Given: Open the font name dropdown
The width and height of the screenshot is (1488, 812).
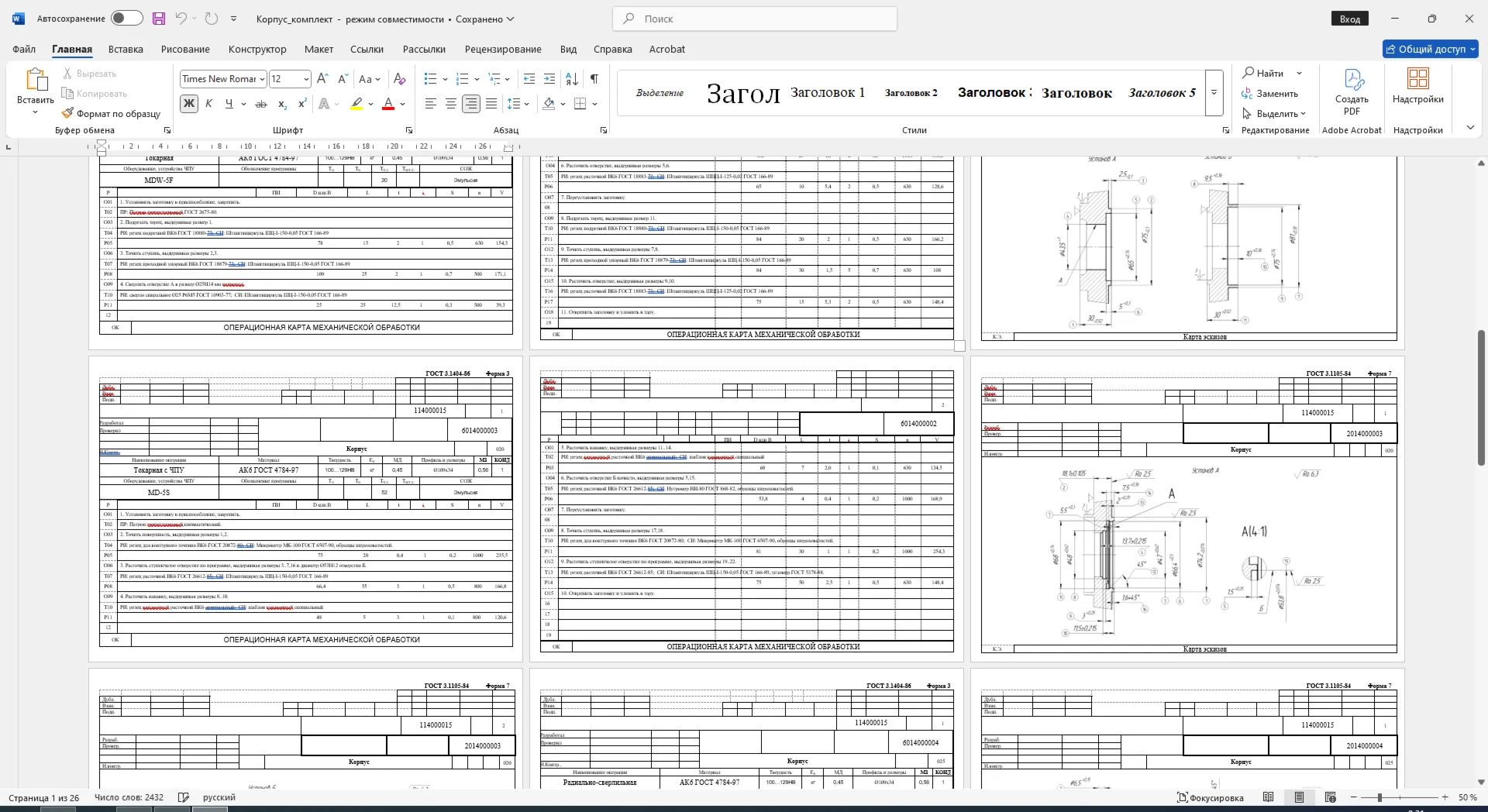Looking at the screenshot, I should pyautogui.click(x=262, y=79).
